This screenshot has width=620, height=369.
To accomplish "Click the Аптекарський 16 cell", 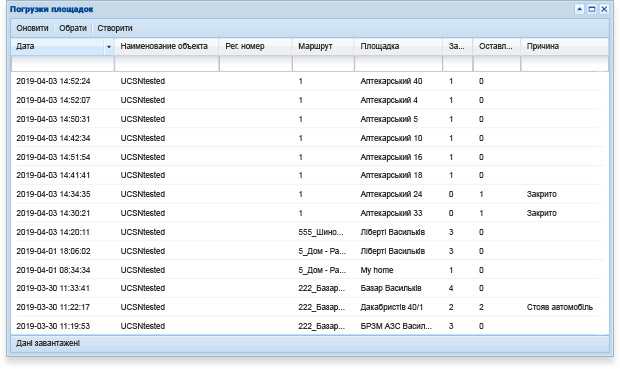I will [391, 157].
